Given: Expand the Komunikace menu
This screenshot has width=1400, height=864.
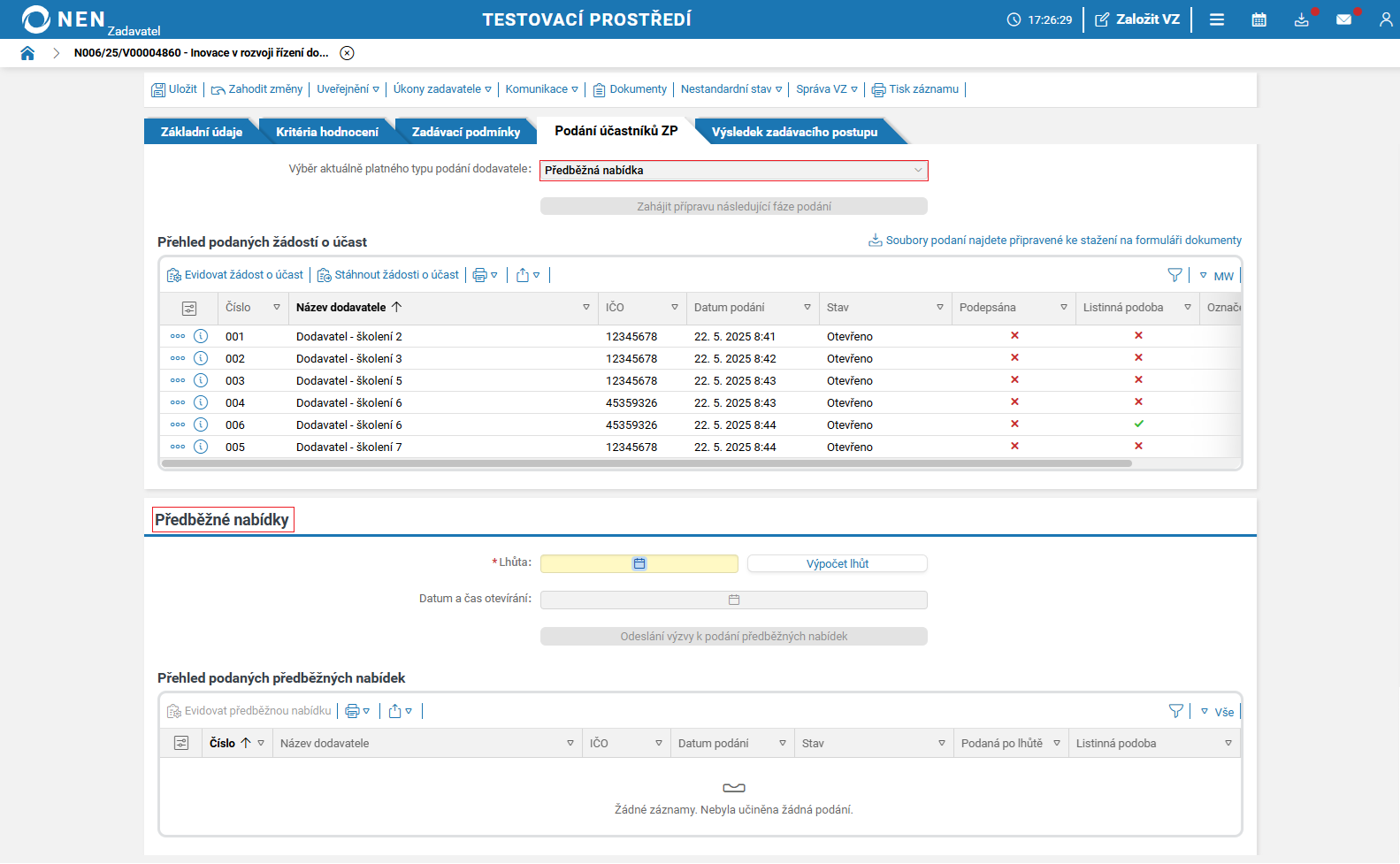Looking at the screenshot, I should [x=541, y=89].
